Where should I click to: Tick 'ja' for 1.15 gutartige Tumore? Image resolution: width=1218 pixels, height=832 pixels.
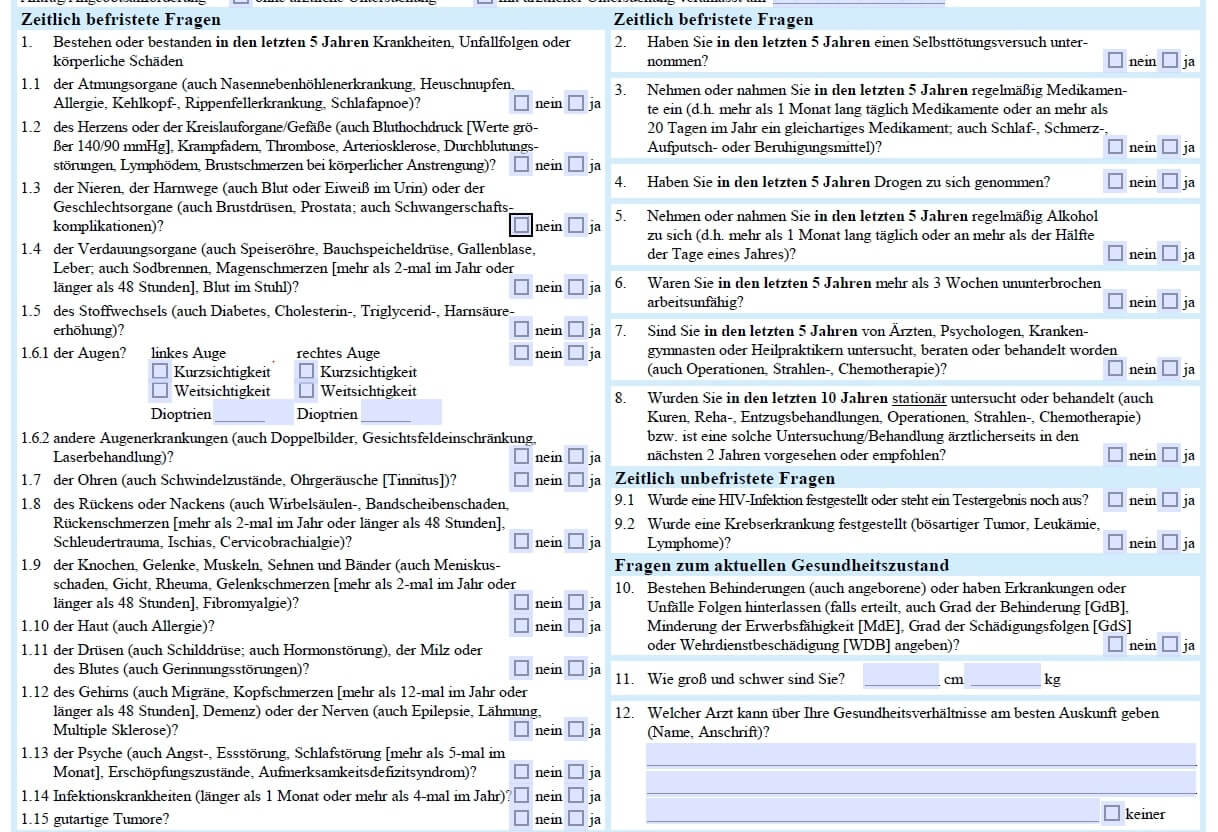point(576,818)
